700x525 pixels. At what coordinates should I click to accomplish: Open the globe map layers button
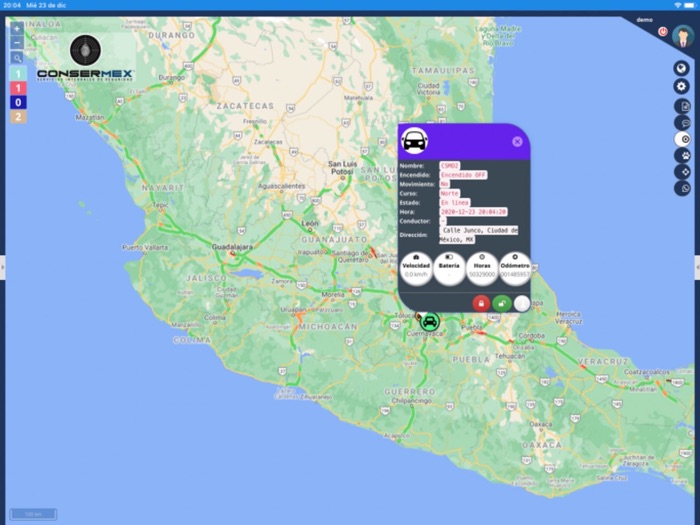tap(681, 68)
